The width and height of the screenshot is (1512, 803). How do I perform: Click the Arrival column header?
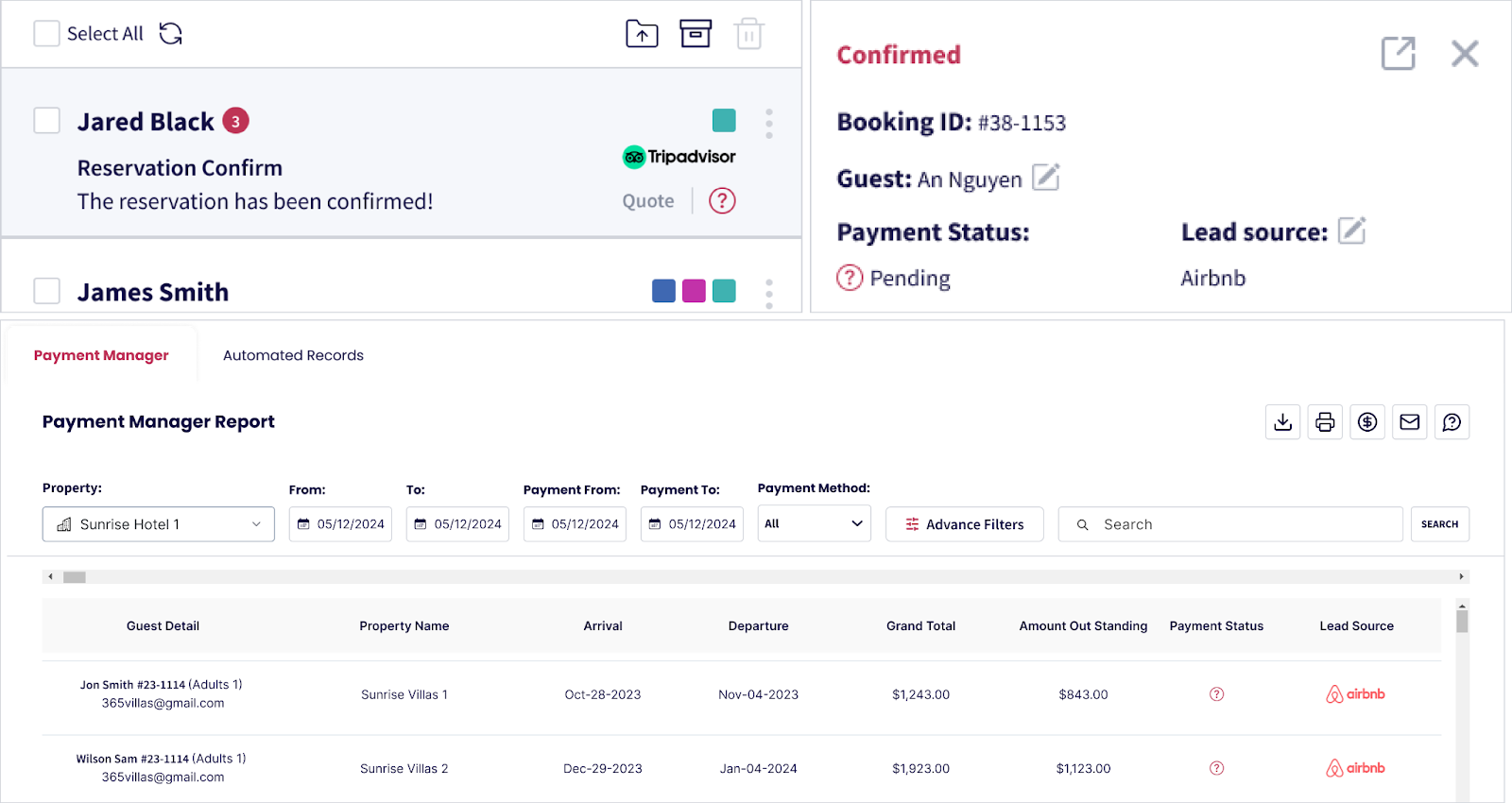603,626
